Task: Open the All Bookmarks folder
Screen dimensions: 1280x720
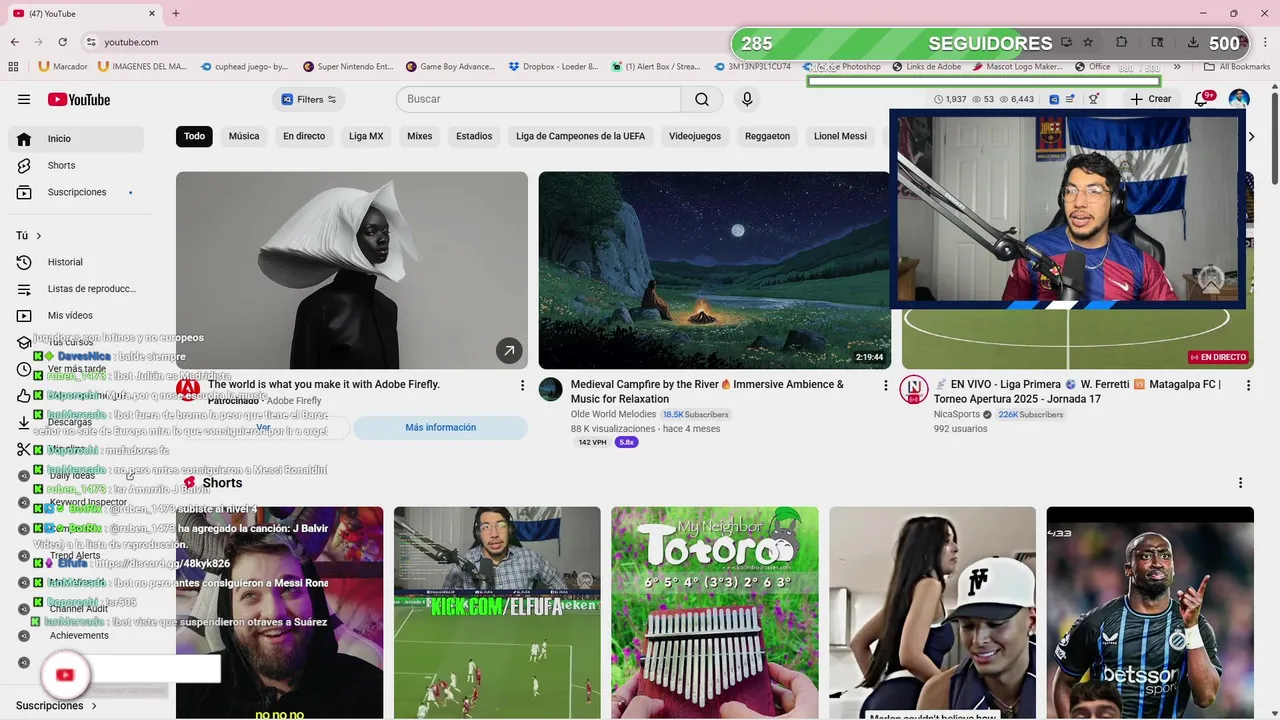Action: pos(1236,67)
